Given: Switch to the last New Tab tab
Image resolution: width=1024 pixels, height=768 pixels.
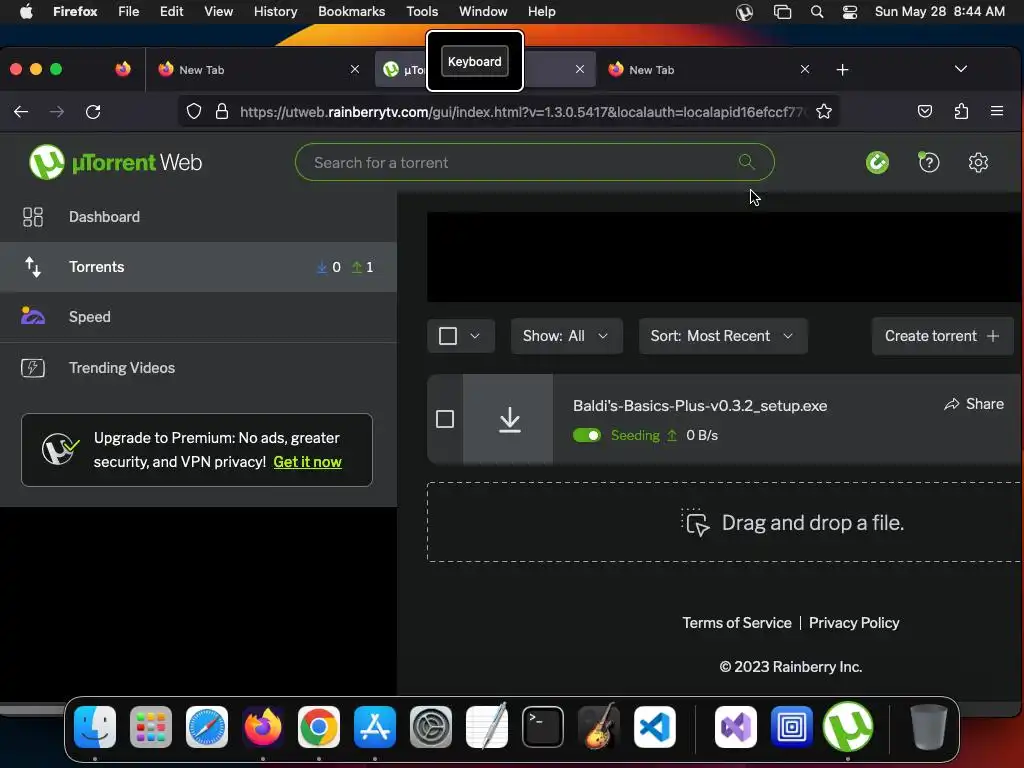Looking at the screenshot, I should 709,70.
